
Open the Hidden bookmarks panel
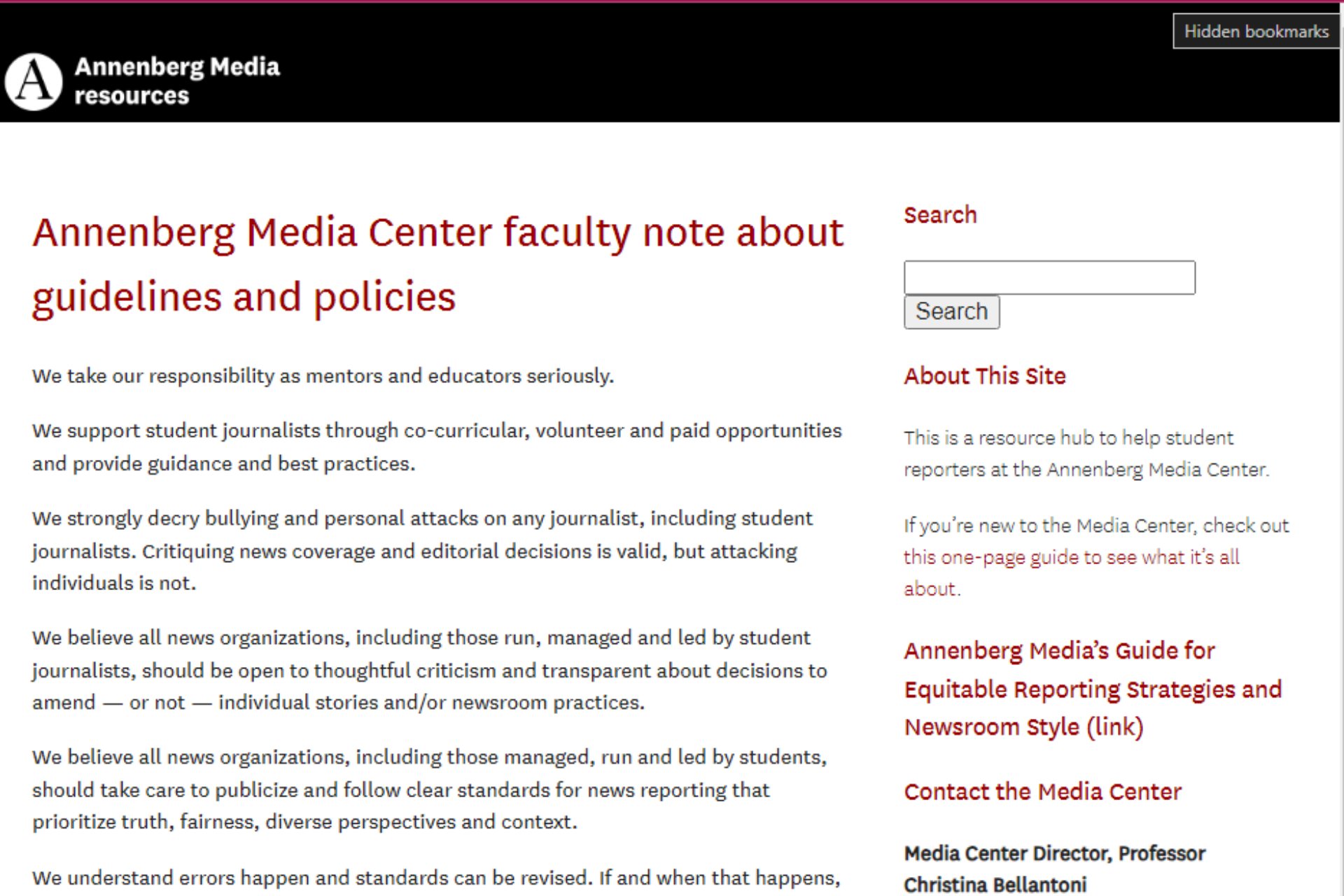coord(1256,31)
